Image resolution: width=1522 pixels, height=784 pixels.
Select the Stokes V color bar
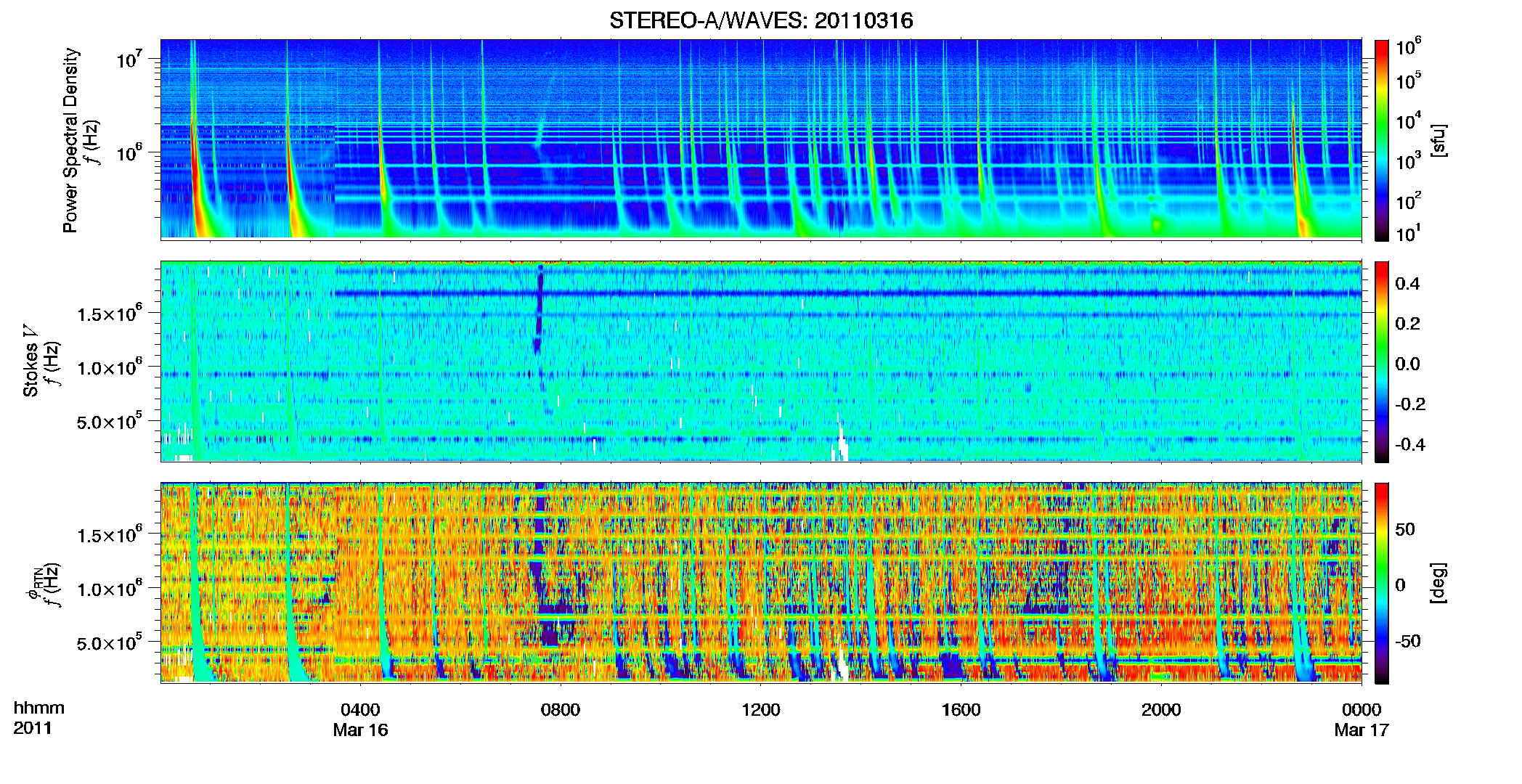click(1382, 362)
